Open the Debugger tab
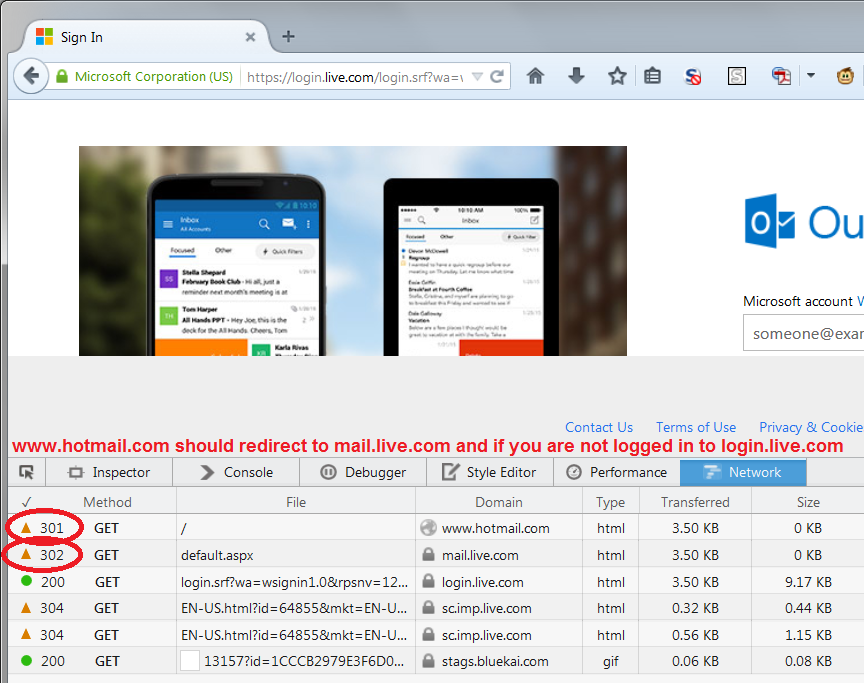The width and height of the screenshot is (864, 683). tap(363, 472)
